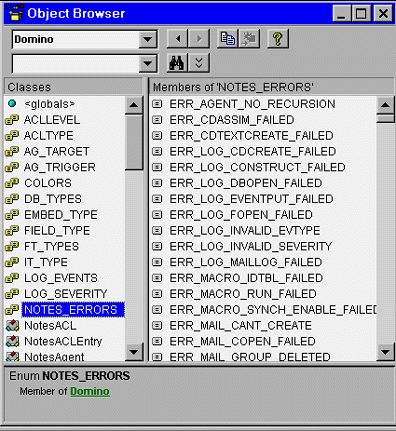This screenshot has width=396, height=431.
Task: Select ERR_LOG_CONSTRUCT_FAILED member
Action: pyautogui.click(x=257, y=167)
